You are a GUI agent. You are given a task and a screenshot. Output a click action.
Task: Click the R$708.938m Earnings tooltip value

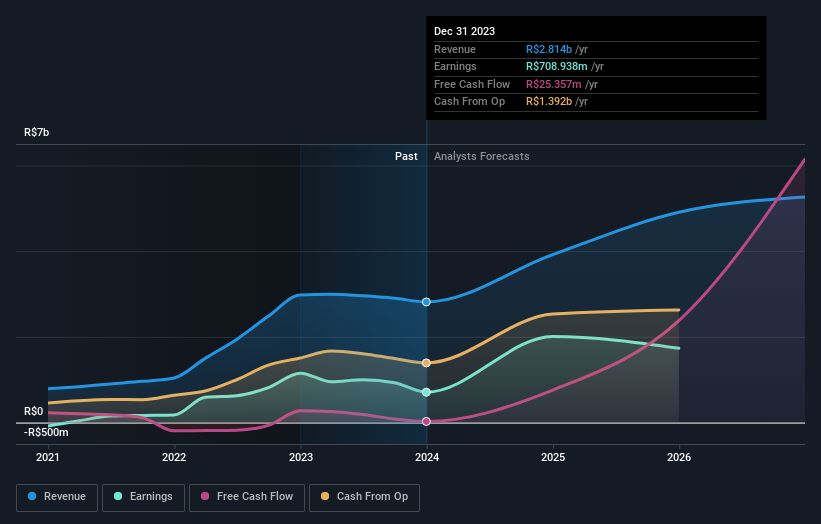[x=557, y=66]
